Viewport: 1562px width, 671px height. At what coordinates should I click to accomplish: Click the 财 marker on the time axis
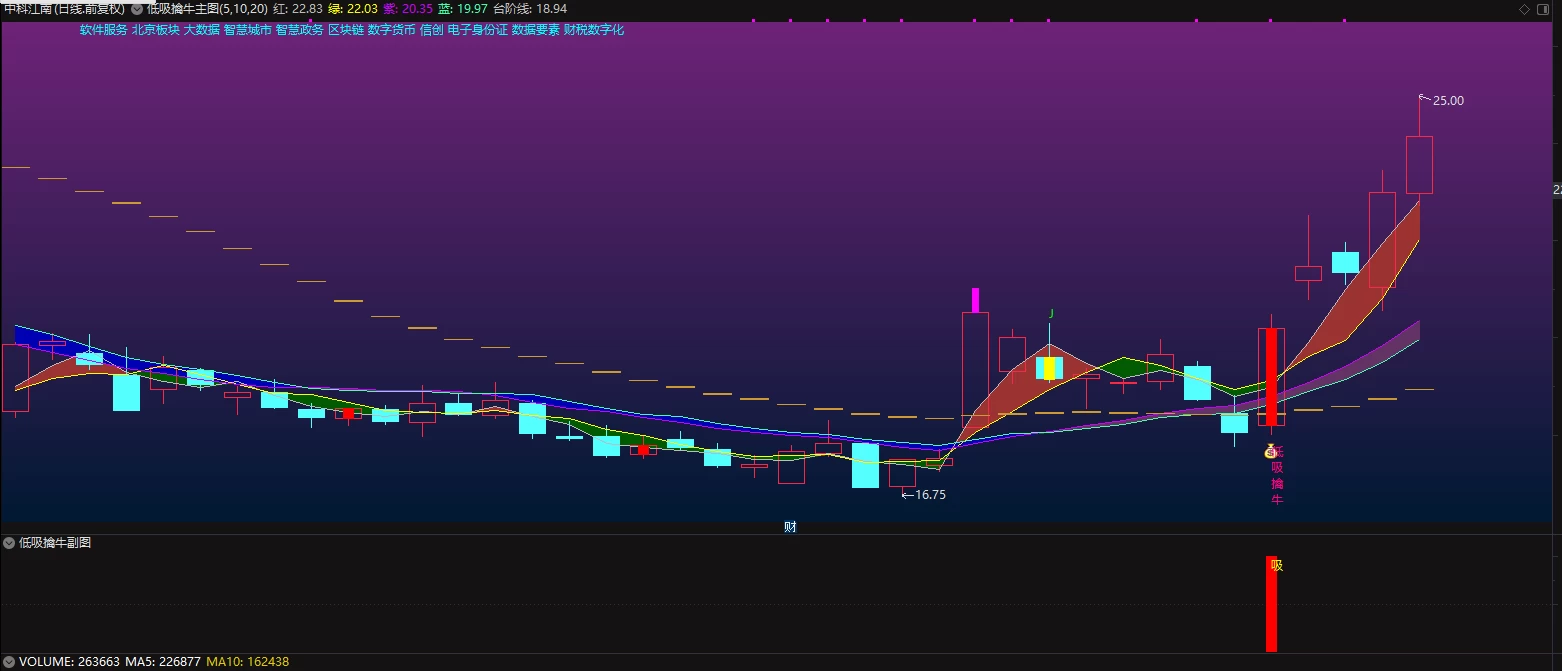[790, 527]
